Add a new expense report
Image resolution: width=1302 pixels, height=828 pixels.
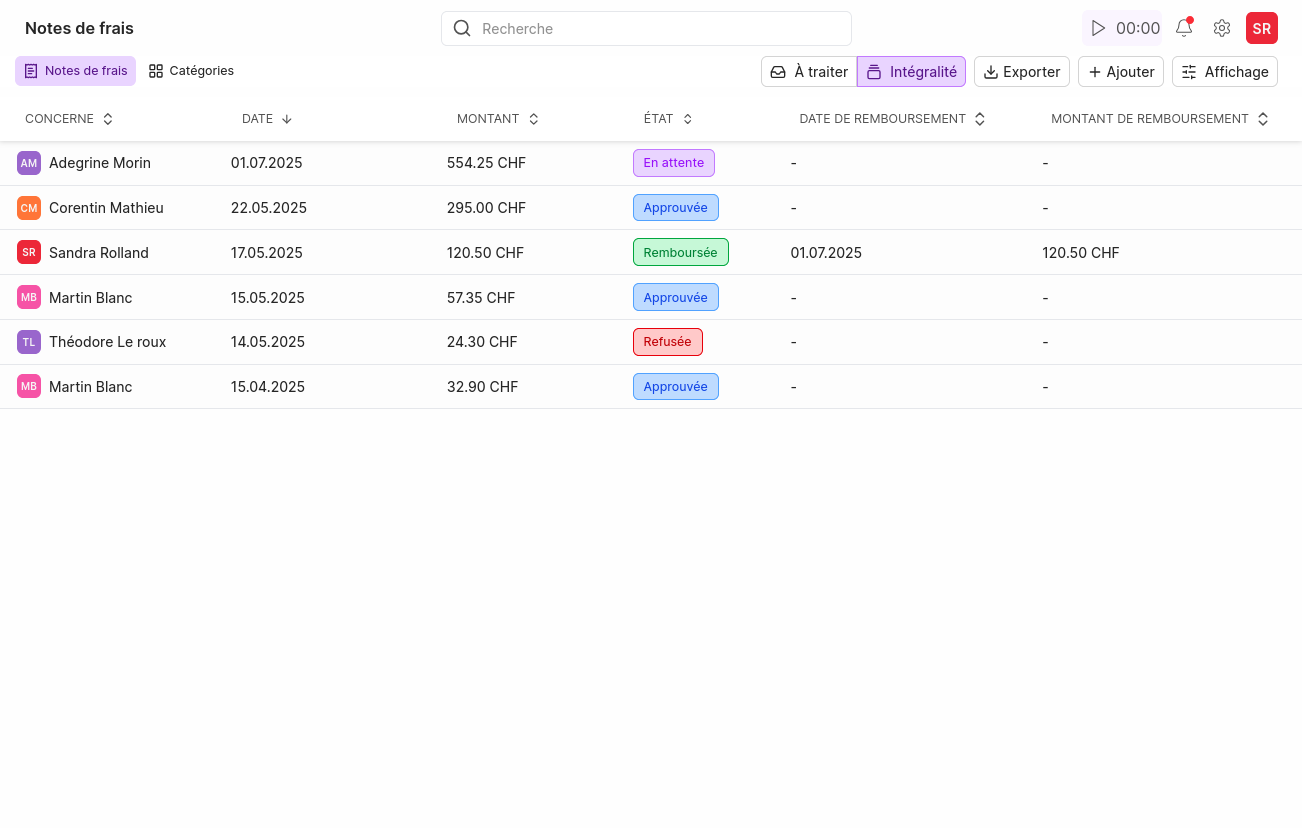[x=1120, y=72]
